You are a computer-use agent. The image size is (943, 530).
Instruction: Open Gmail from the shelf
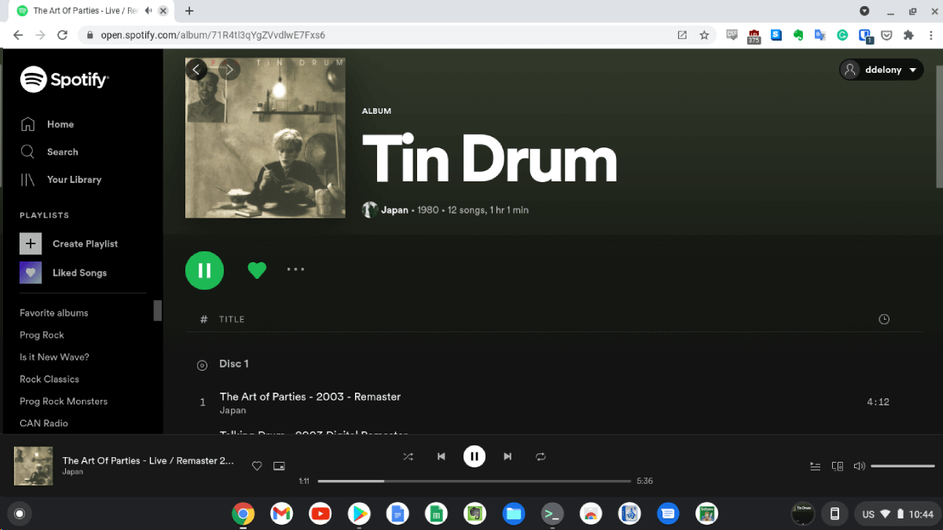click(281, 514)
